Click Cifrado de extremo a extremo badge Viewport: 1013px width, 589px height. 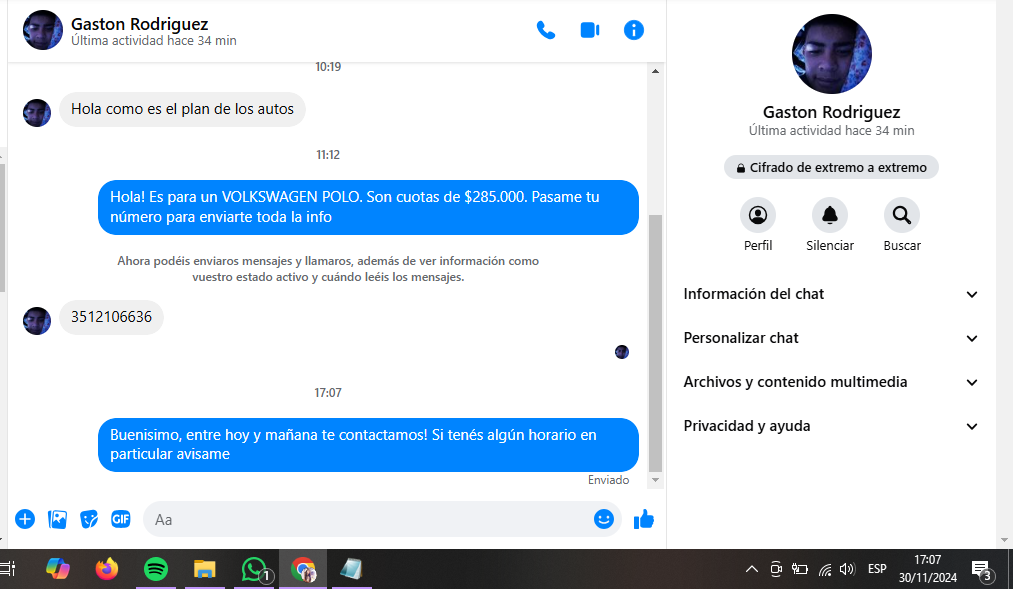(831, 167)
